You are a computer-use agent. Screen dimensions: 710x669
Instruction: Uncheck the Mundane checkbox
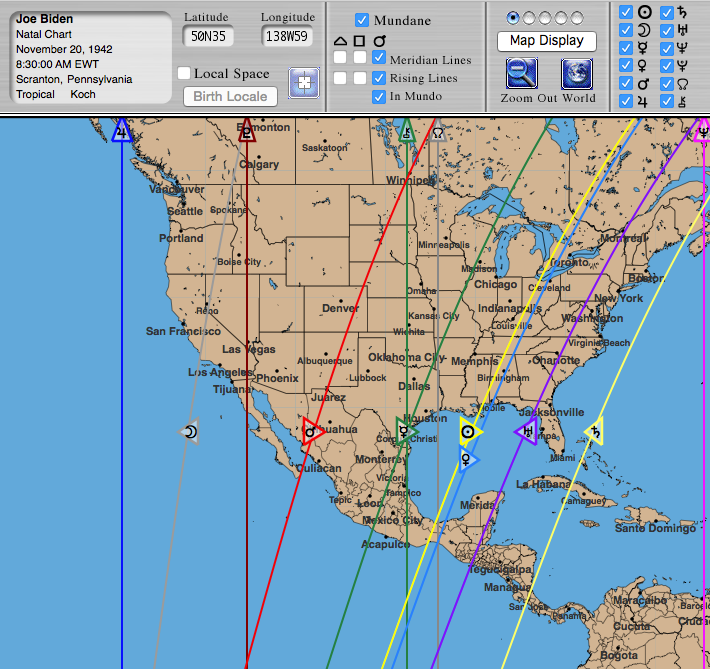[362, 21]
